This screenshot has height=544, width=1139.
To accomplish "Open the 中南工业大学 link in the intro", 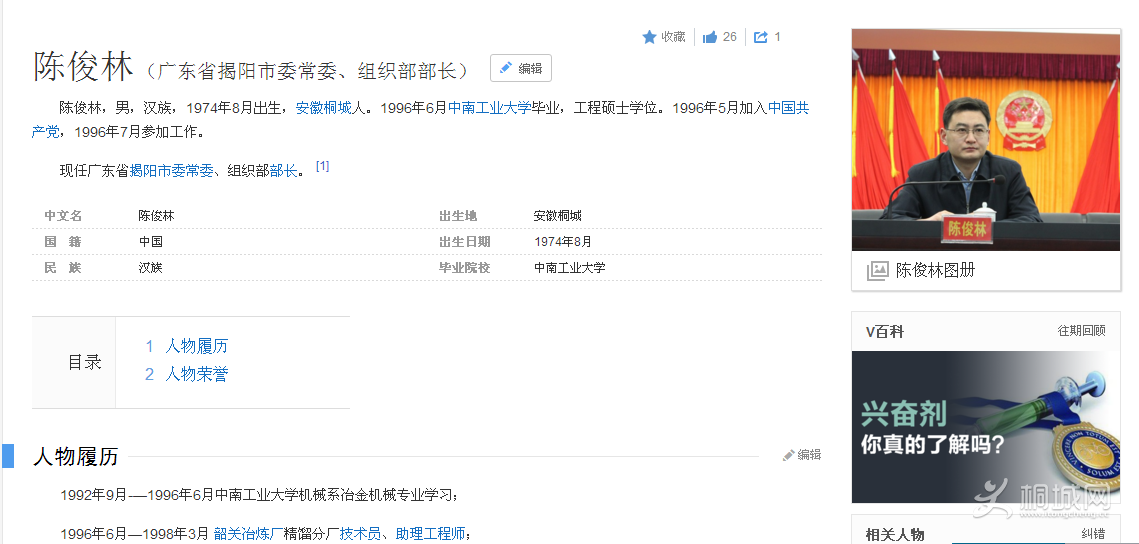I will [x=489, y=108].
